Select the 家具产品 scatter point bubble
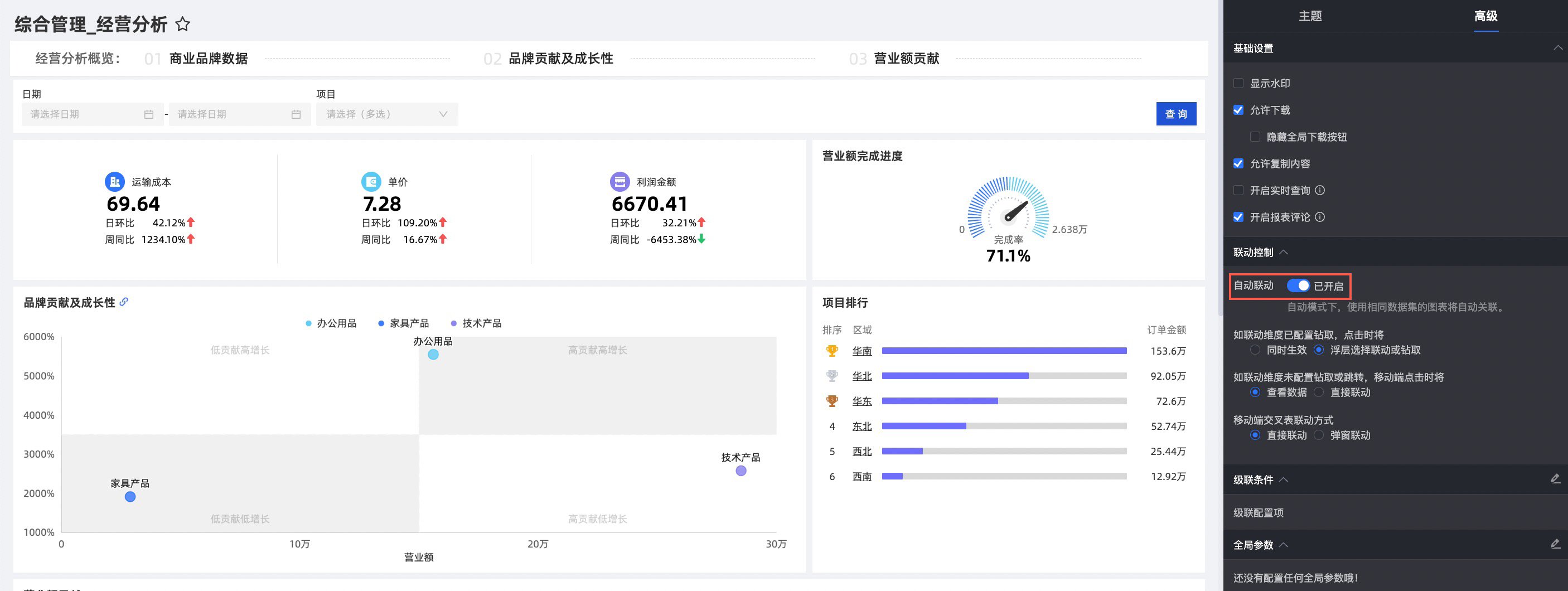 pos(130,497)
